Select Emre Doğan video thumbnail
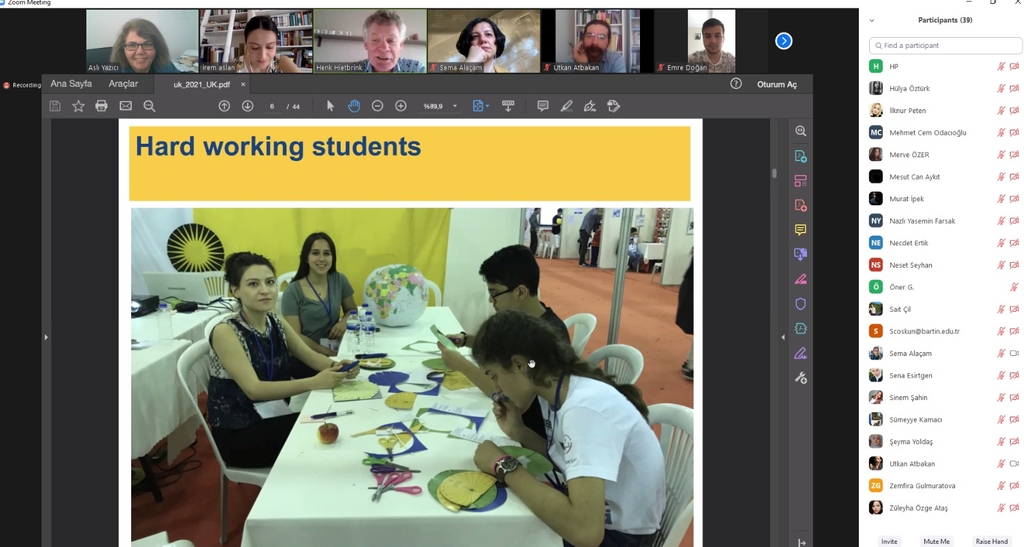This screenshot has height=547, width=1024. (711, 40)
